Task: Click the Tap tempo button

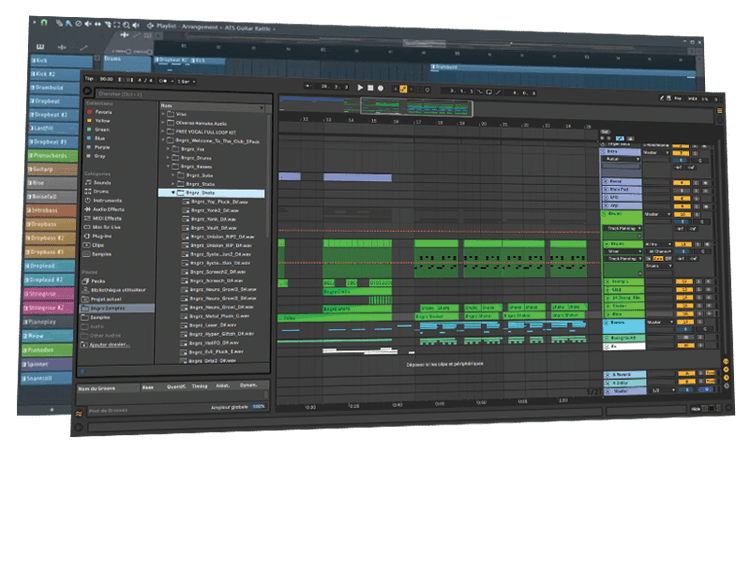Action: pos(88,78)
